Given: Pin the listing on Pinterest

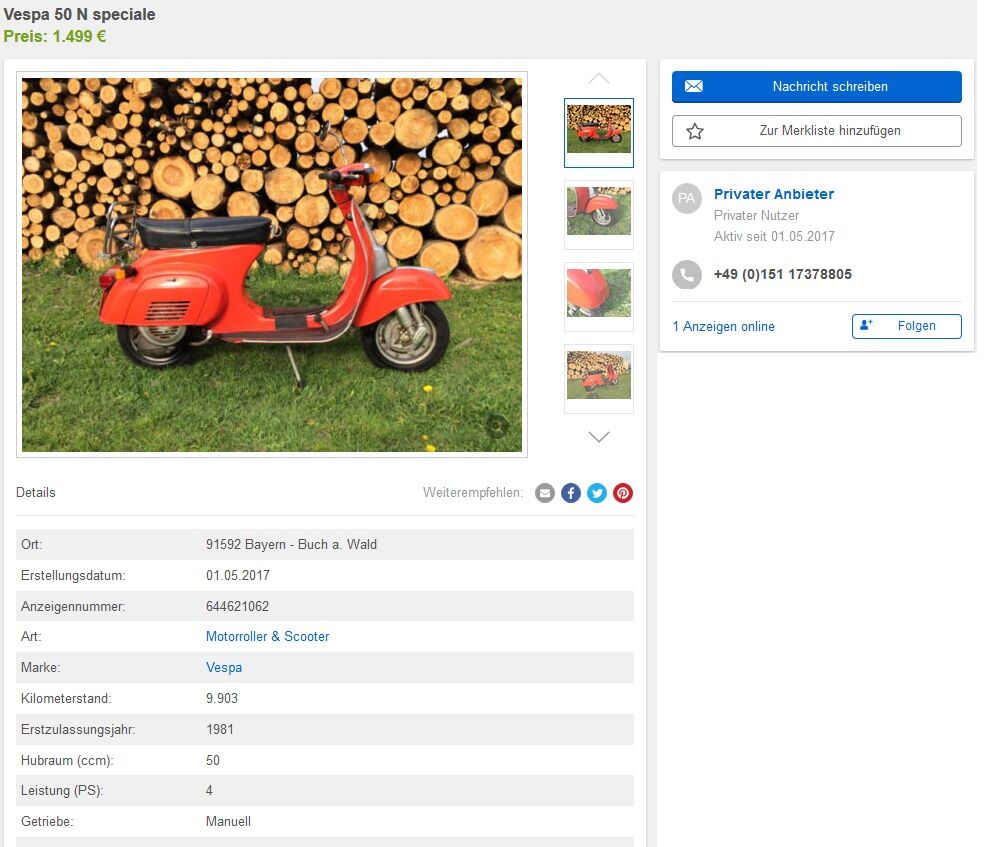Looking at the screenshot, I should 623,493.
